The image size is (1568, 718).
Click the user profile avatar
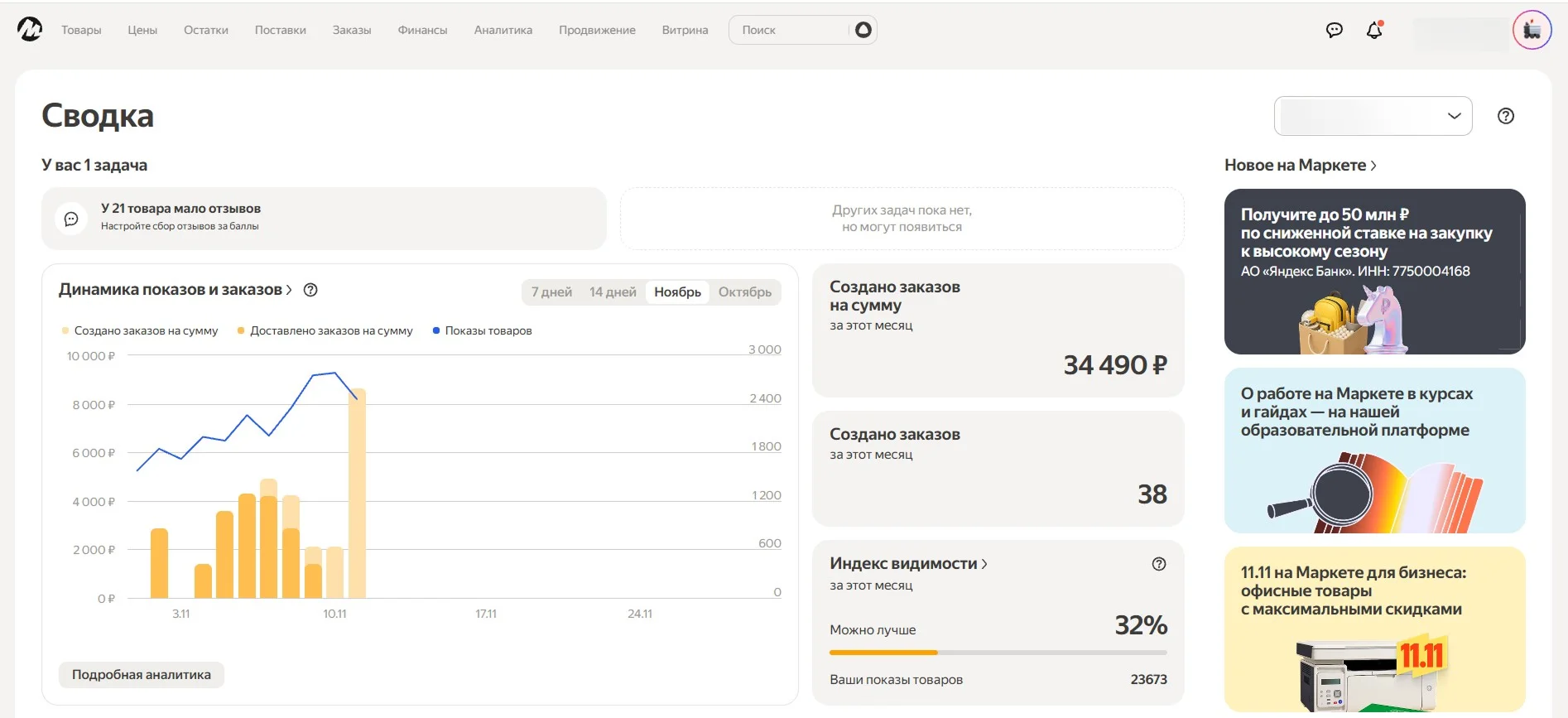point(1532,30)
